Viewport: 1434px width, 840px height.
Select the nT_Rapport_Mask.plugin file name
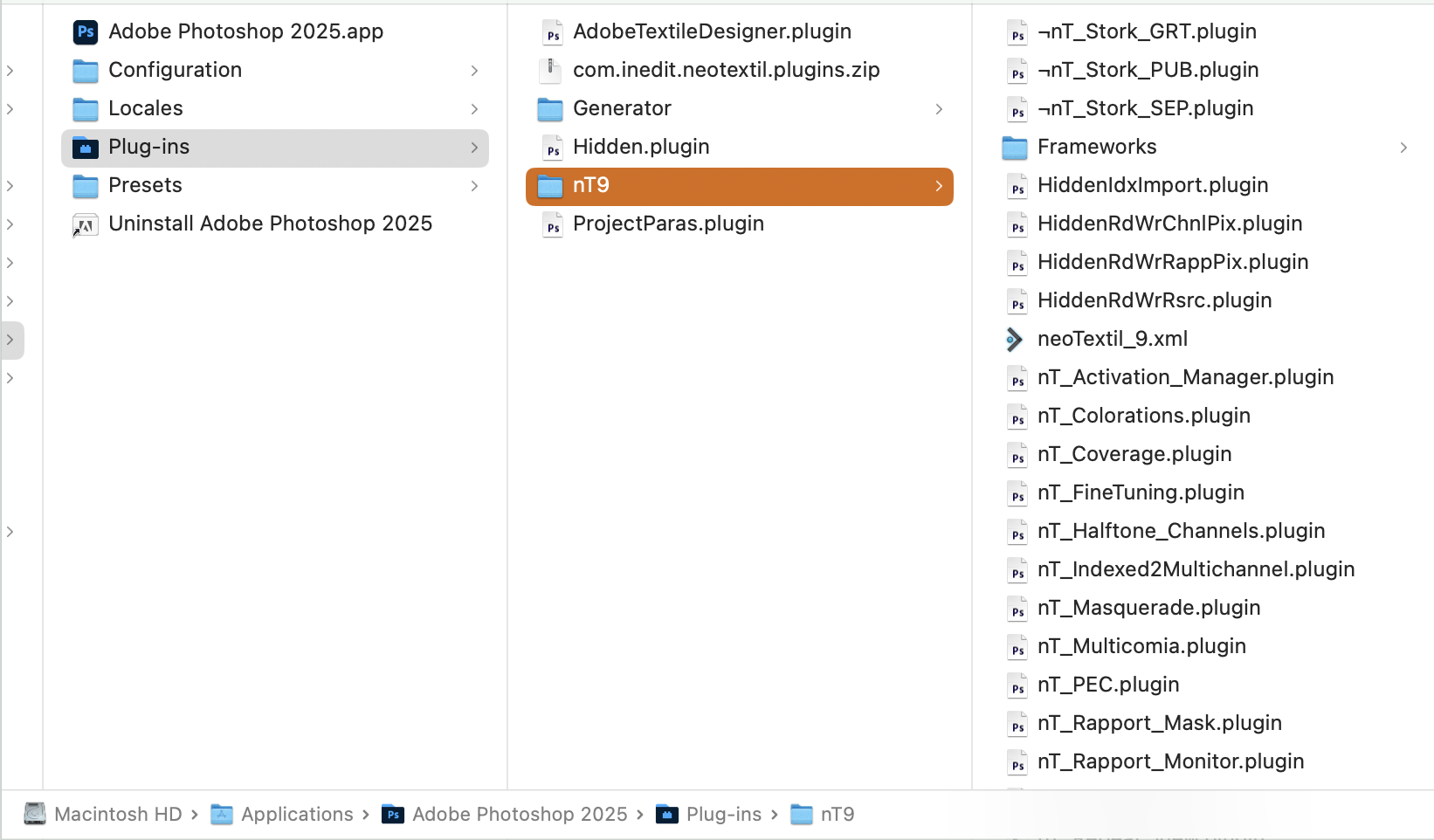(x=1159, y=723)
